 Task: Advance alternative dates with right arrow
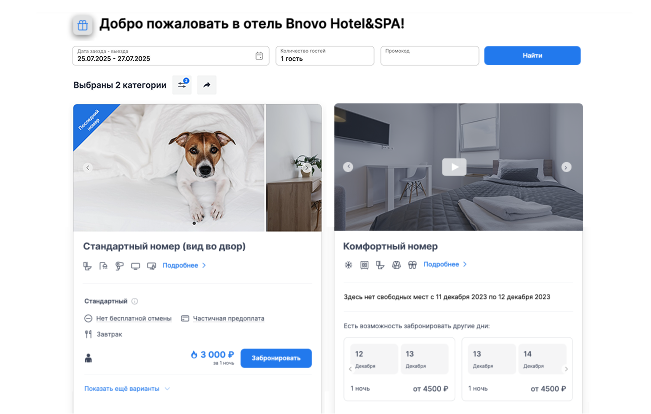566,369
